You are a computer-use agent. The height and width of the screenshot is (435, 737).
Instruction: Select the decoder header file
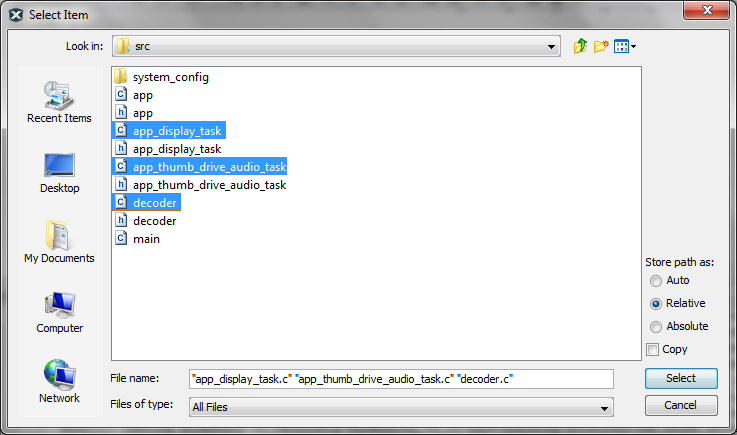154,221
